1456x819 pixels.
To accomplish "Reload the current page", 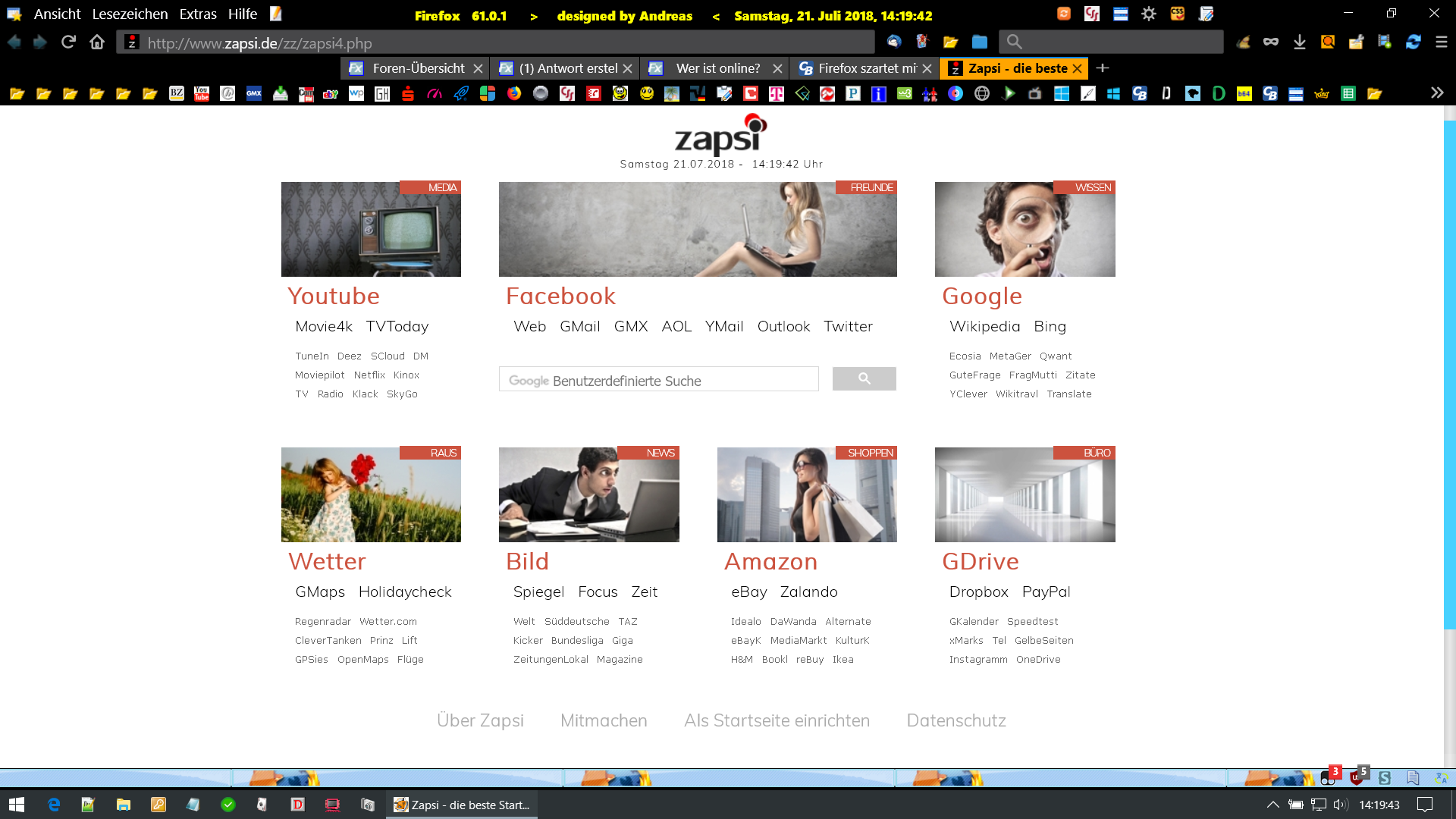I will pos(68,42).
